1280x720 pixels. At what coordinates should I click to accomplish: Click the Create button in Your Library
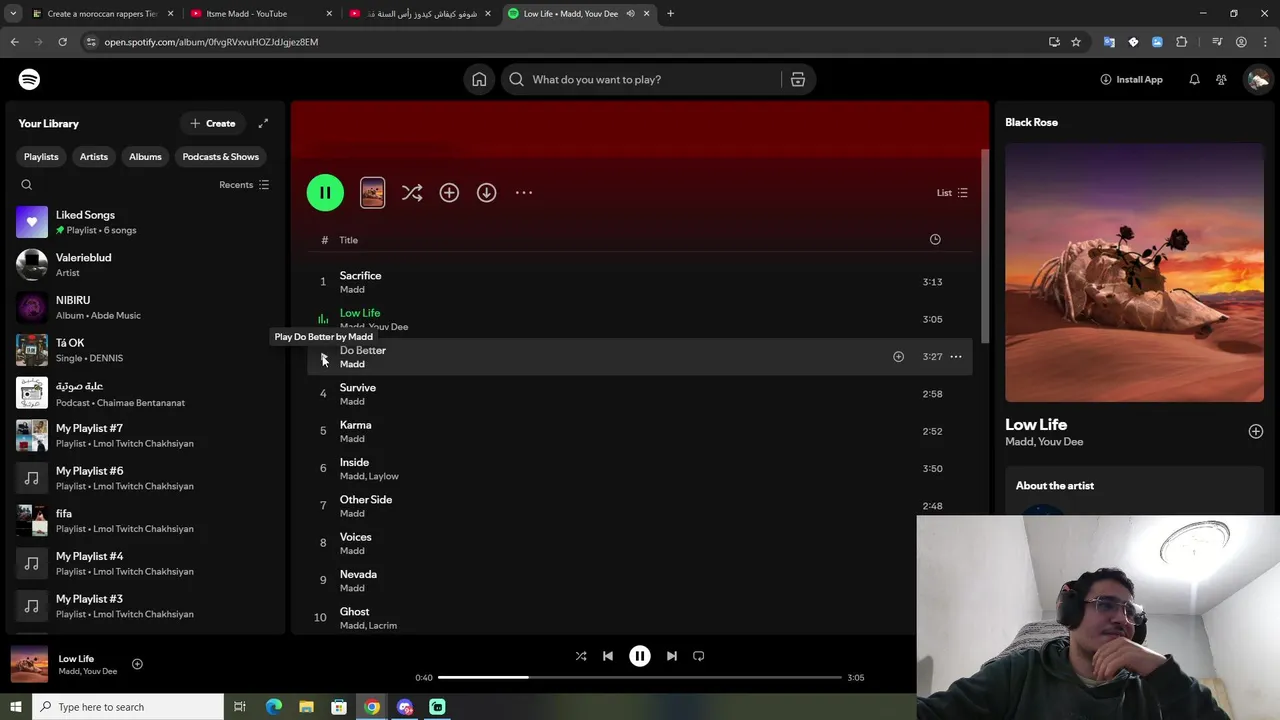213,123
